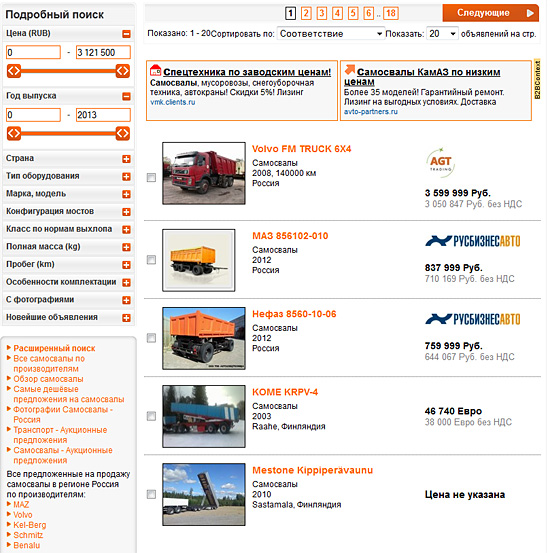Click the minimum price input field
Image resolution: width=550 pixels, height=553 pixels.
pyautogui.click(x=34, y=52)
